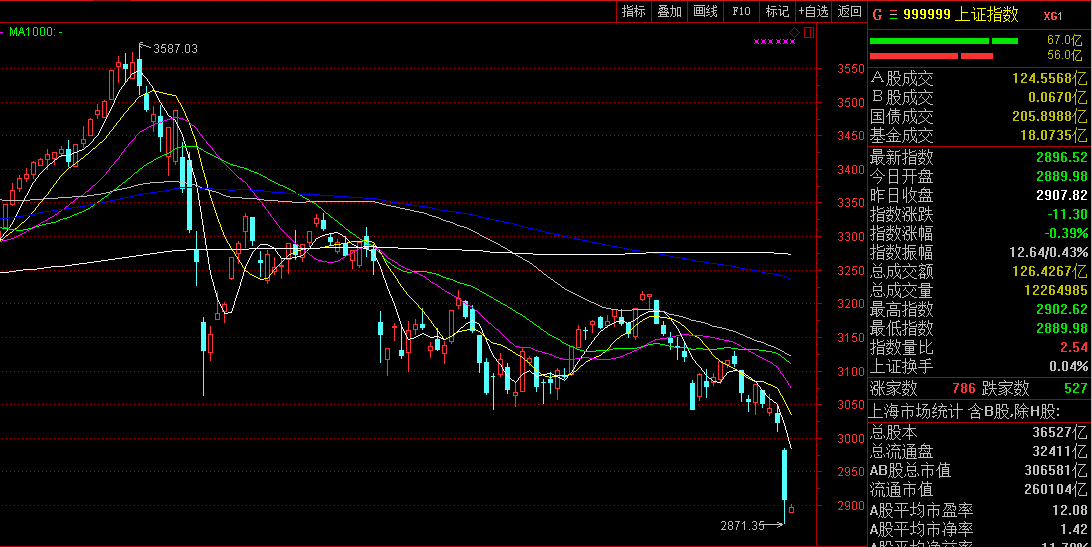The image size is (1092, 547).
Task: Click the red G icon
Action: [x=877, y=15]
